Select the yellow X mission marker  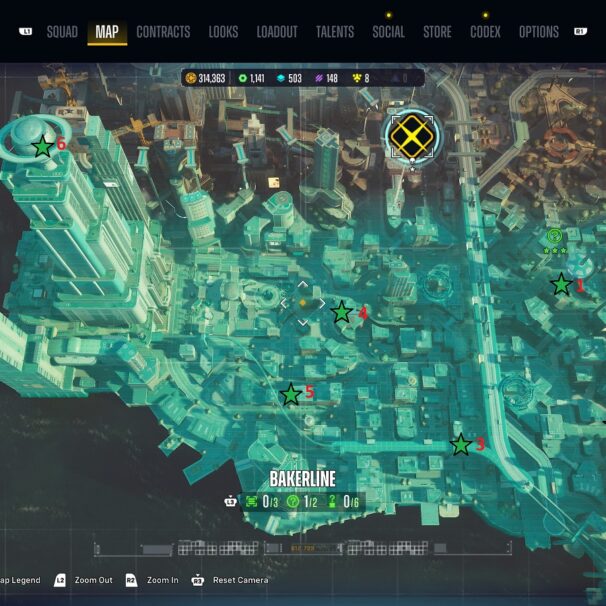(412, 136)
